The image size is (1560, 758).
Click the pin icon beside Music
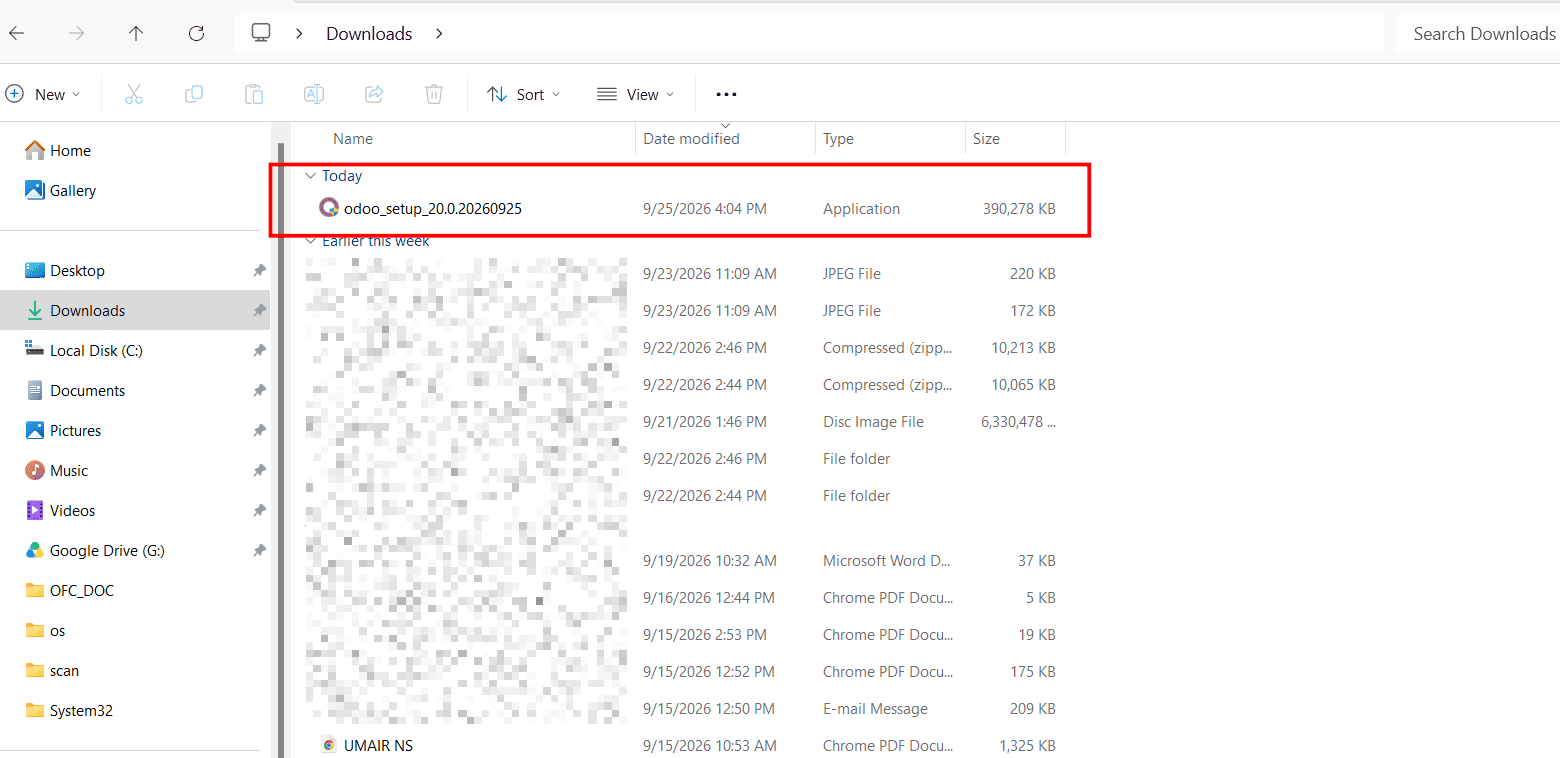(259, 470)
